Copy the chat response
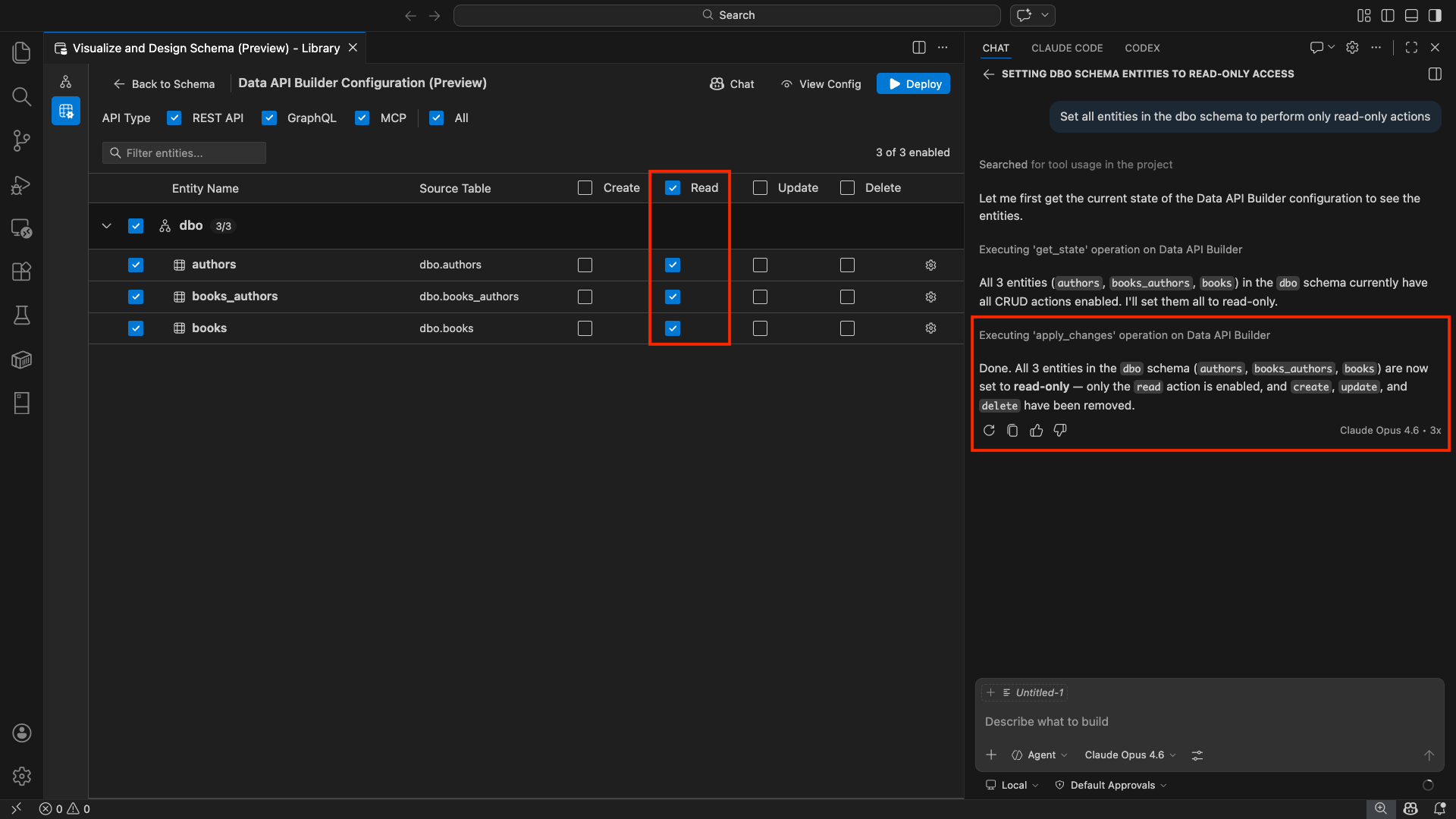 point(1012,431)
